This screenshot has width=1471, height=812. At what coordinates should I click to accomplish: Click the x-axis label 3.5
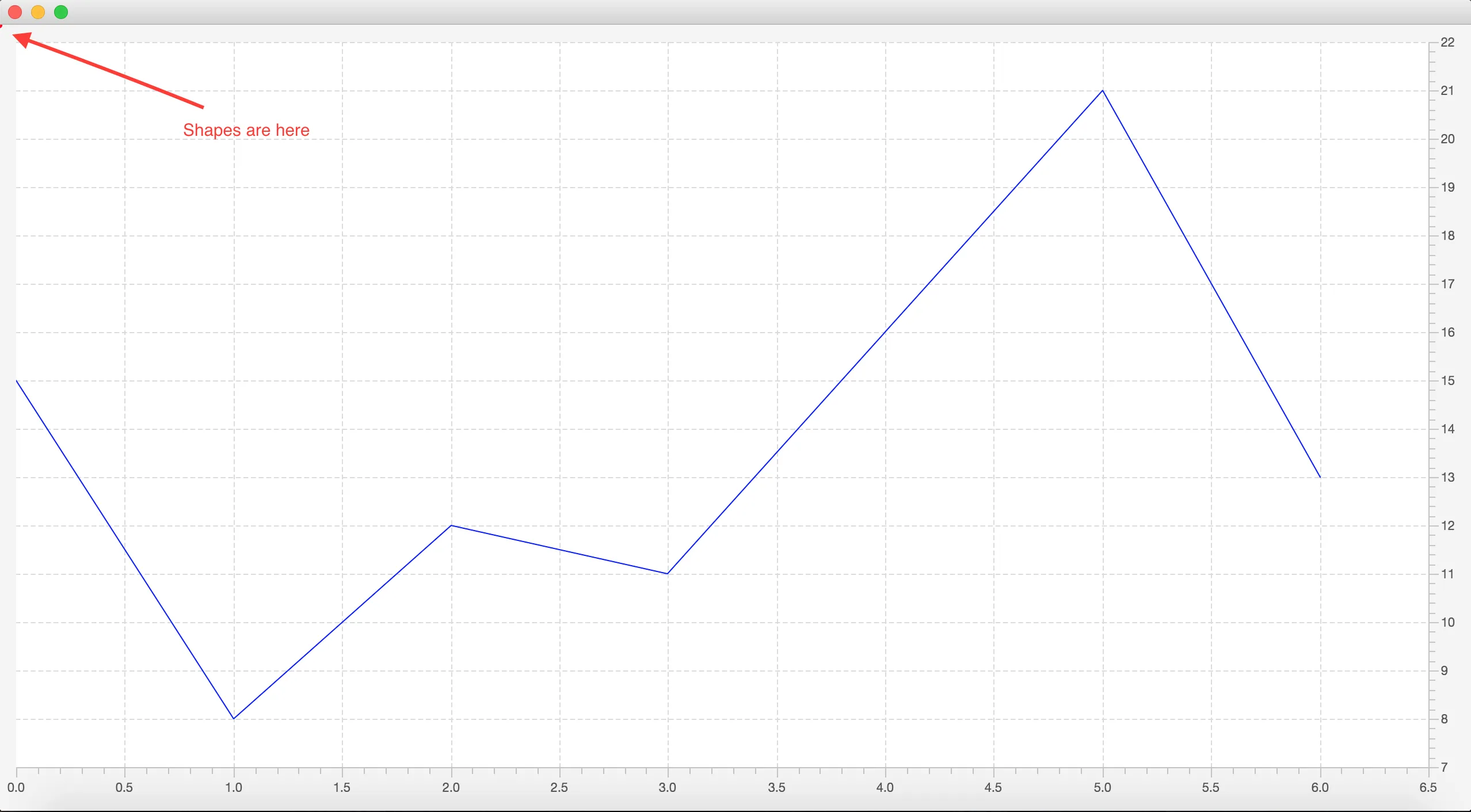coord(776,787)
